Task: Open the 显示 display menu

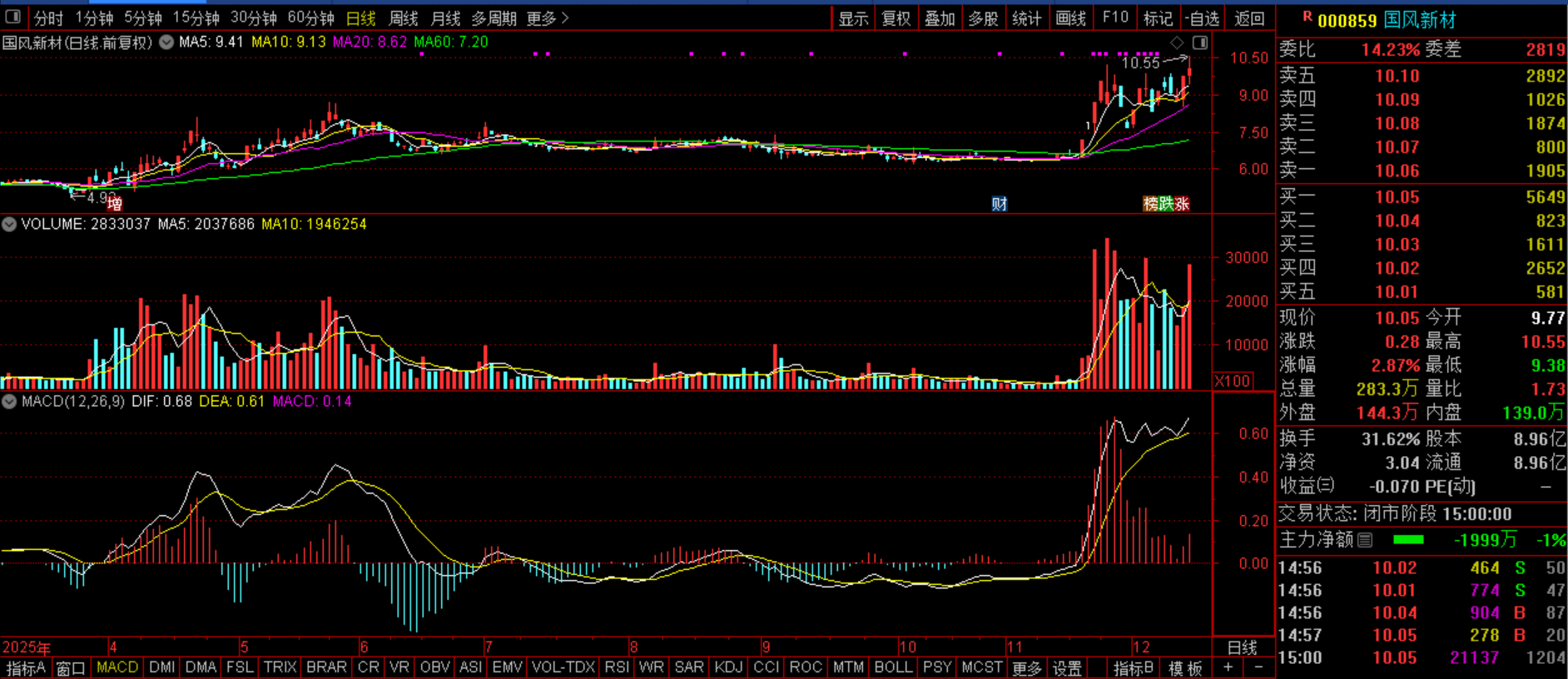Action: coord(853,18)
